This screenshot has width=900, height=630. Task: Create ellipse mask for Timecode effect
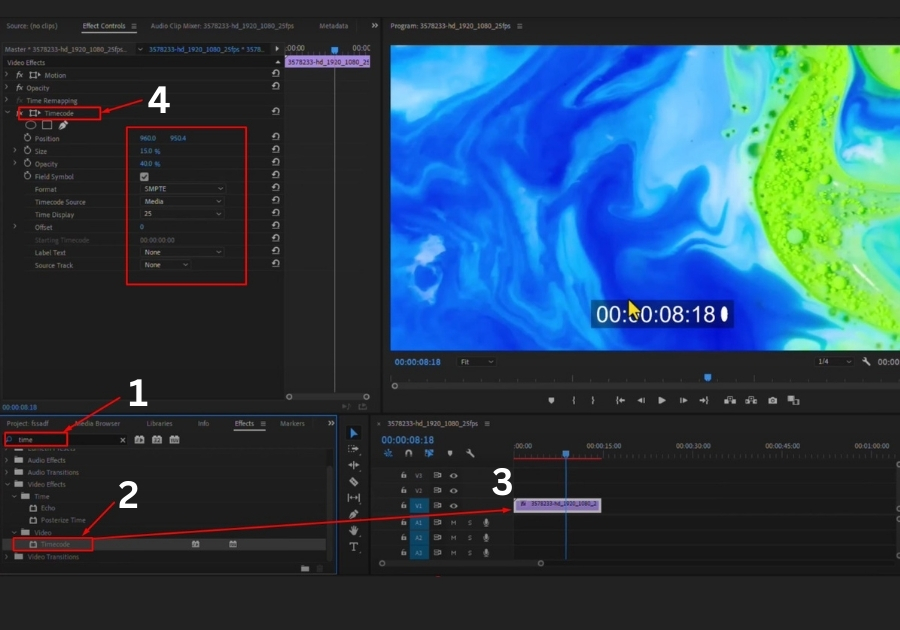point(31,125)
